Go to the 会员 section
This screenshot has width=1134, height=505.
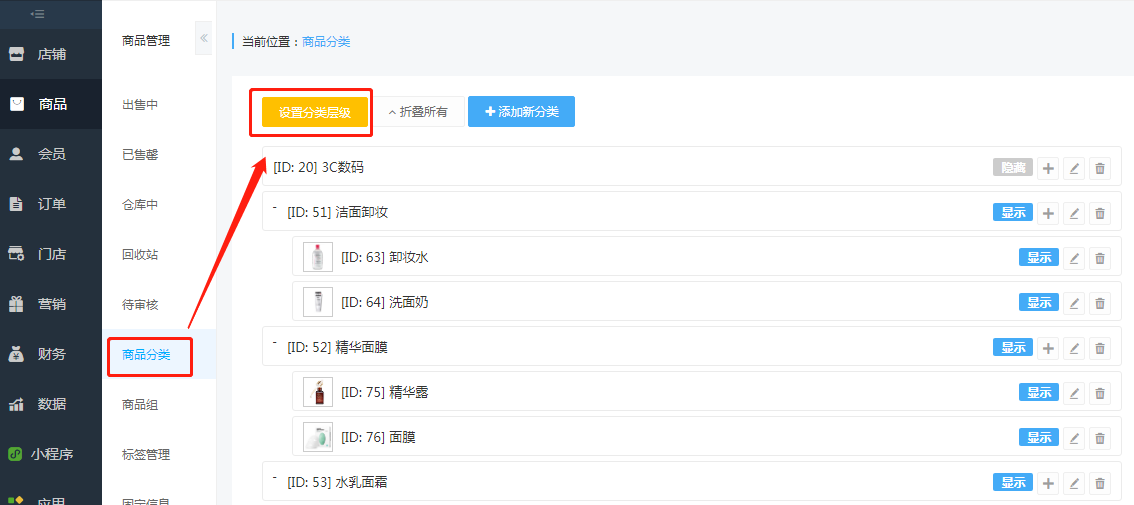click(x=51, y=154)
